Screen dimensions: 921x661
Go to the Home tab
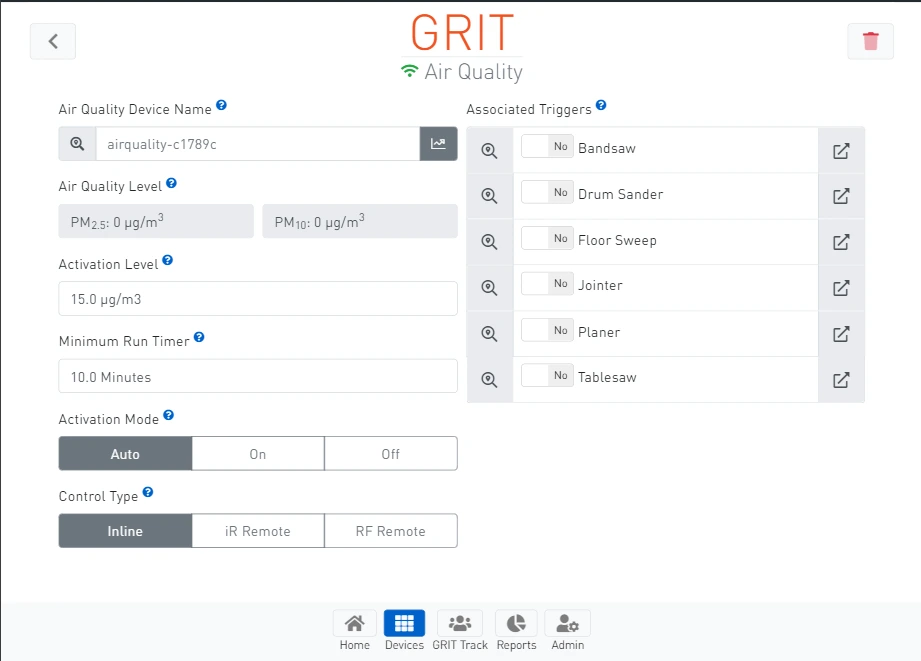(354, 631)
